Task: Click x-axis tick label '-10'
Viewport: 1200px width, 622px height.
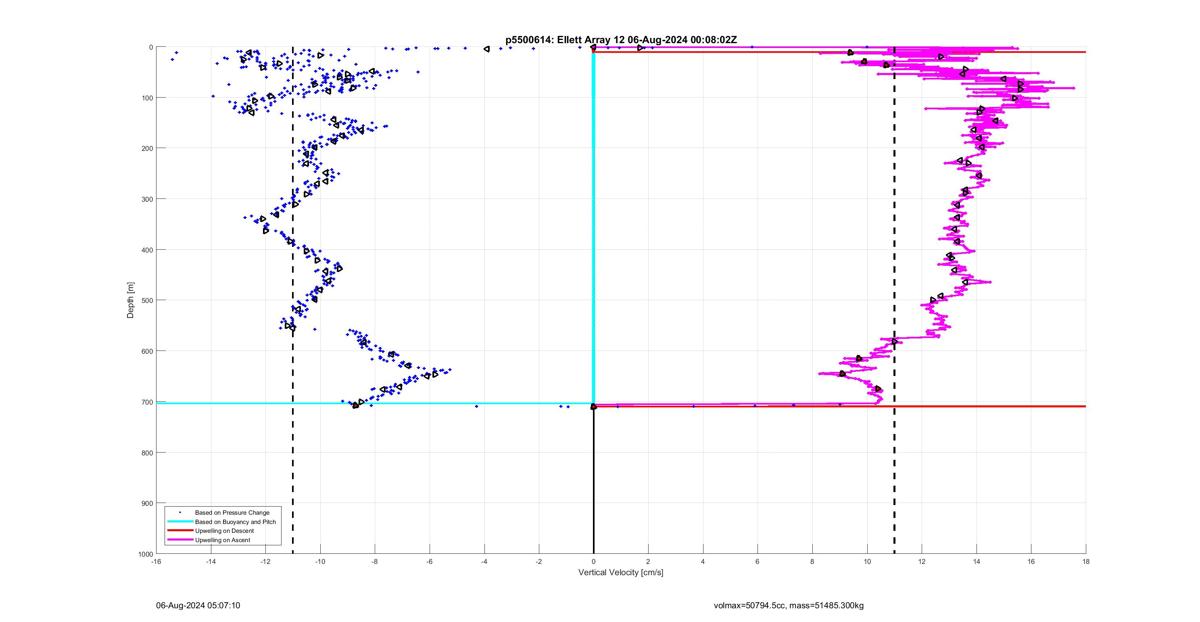Action: pos(320,562)
